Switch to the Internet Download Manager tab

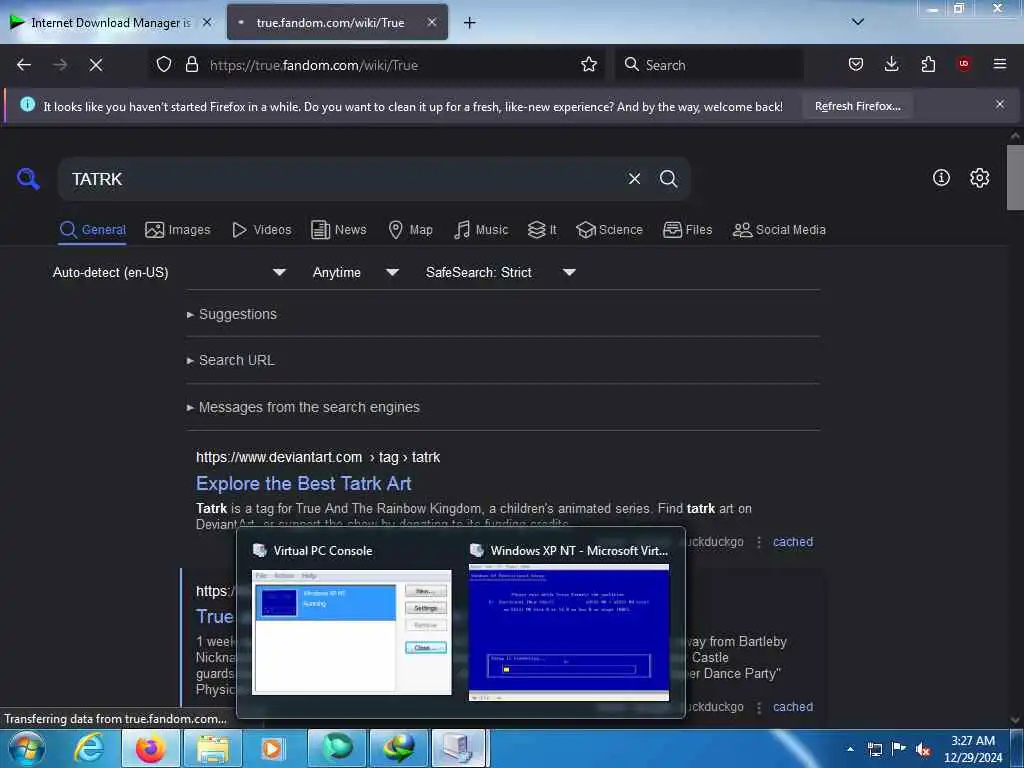[x=111, y=22]
